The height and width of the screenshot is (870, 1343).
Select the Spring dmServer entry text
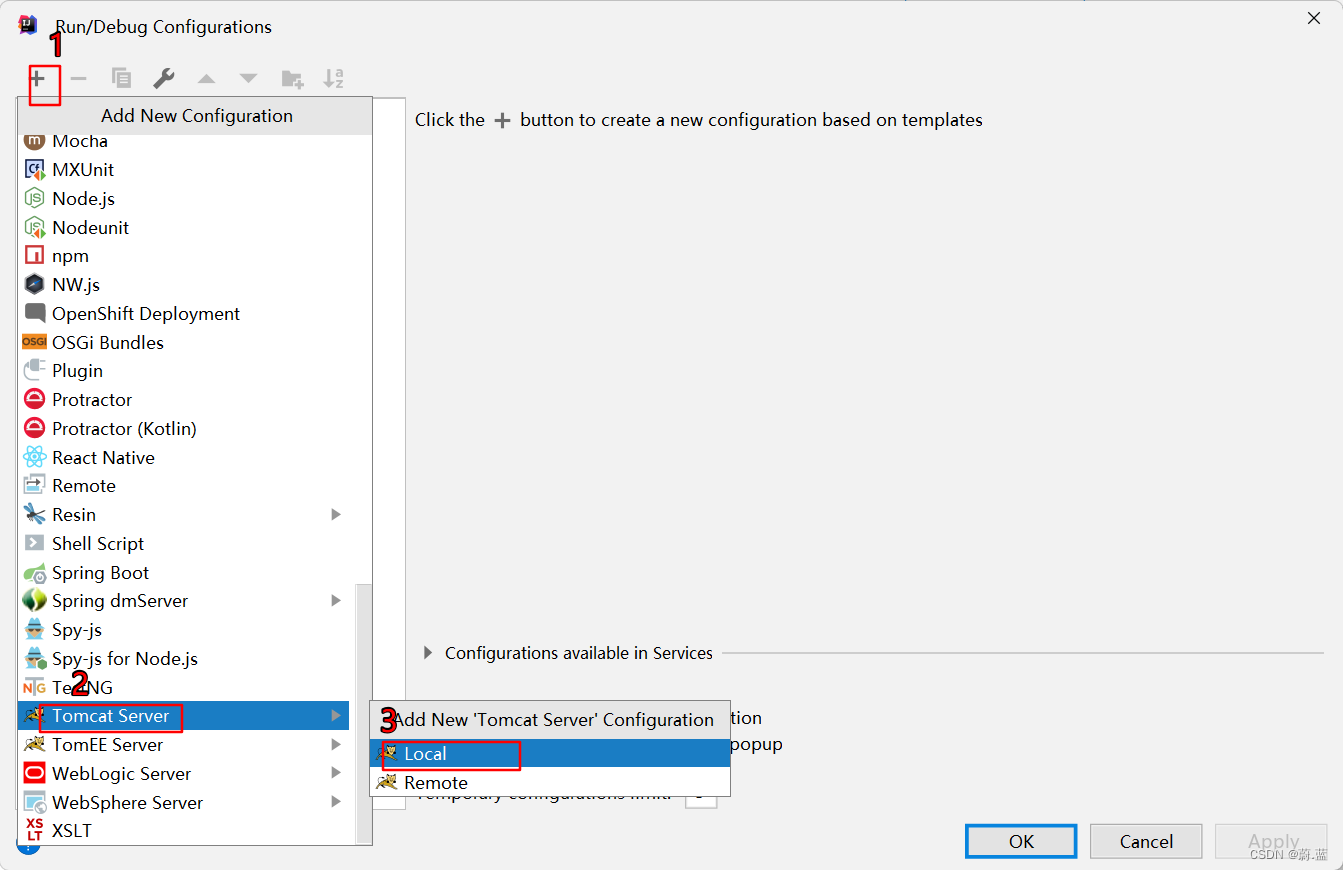[x=120, y=601]
